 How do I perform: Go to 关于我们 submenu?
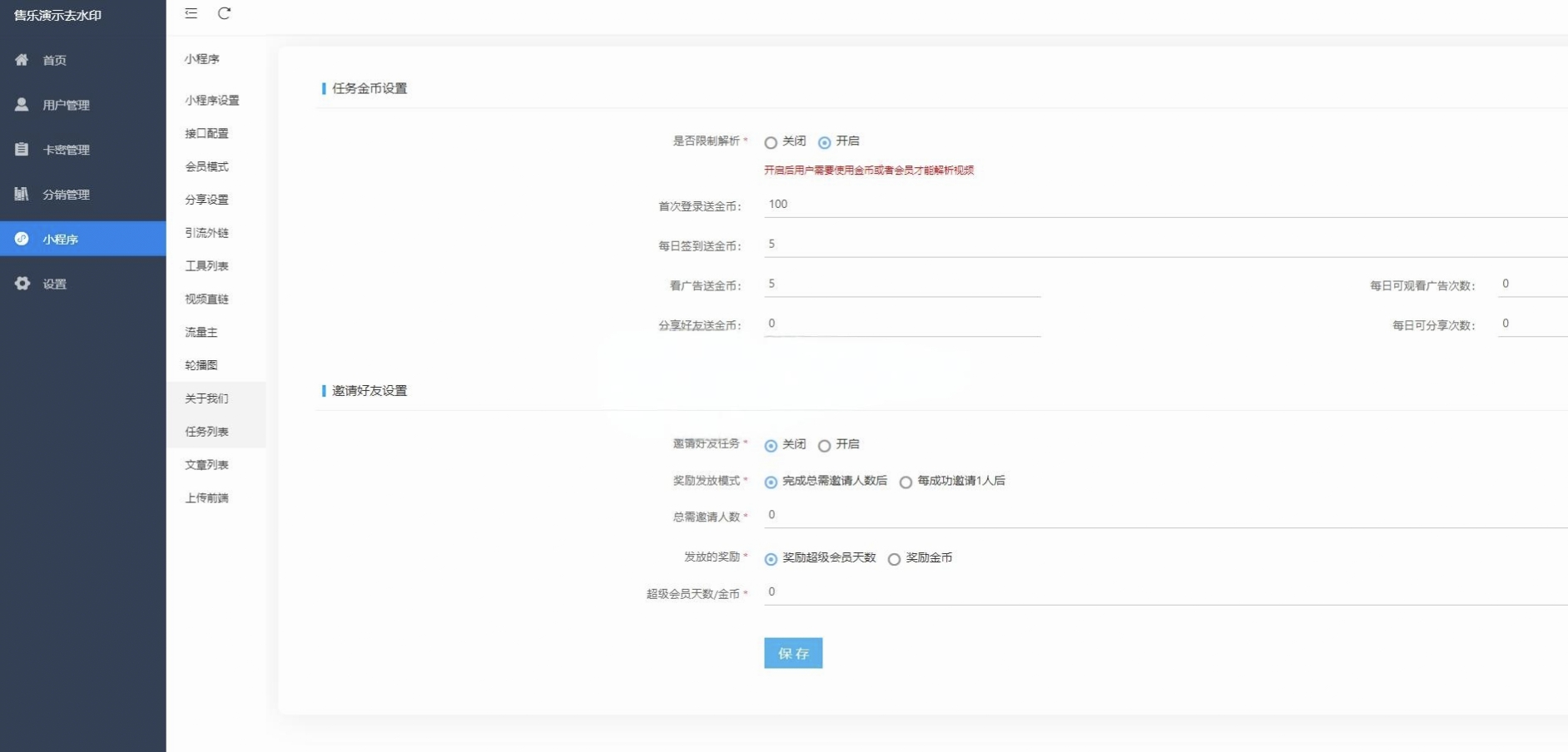[x=216, y=398]
